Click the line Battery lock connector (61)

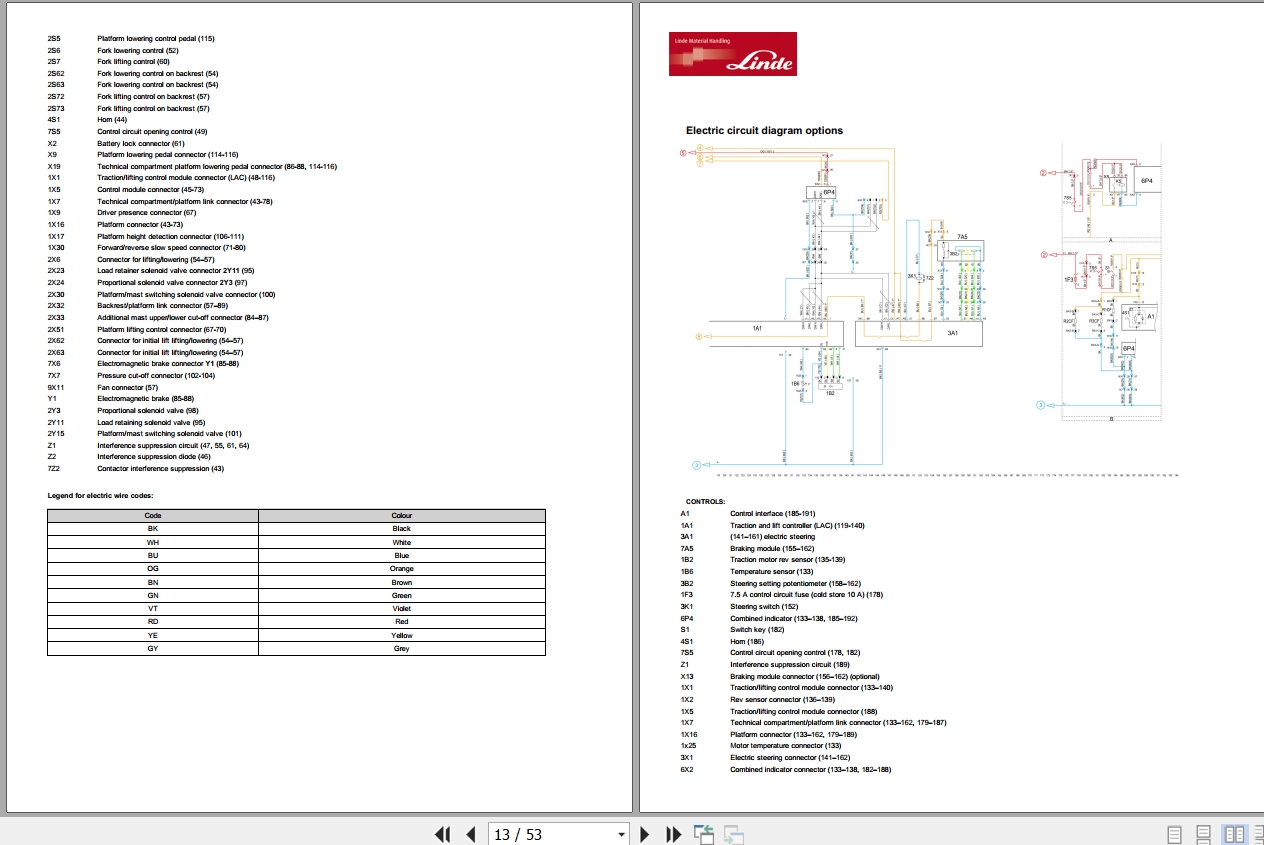[x=141, y=143]
